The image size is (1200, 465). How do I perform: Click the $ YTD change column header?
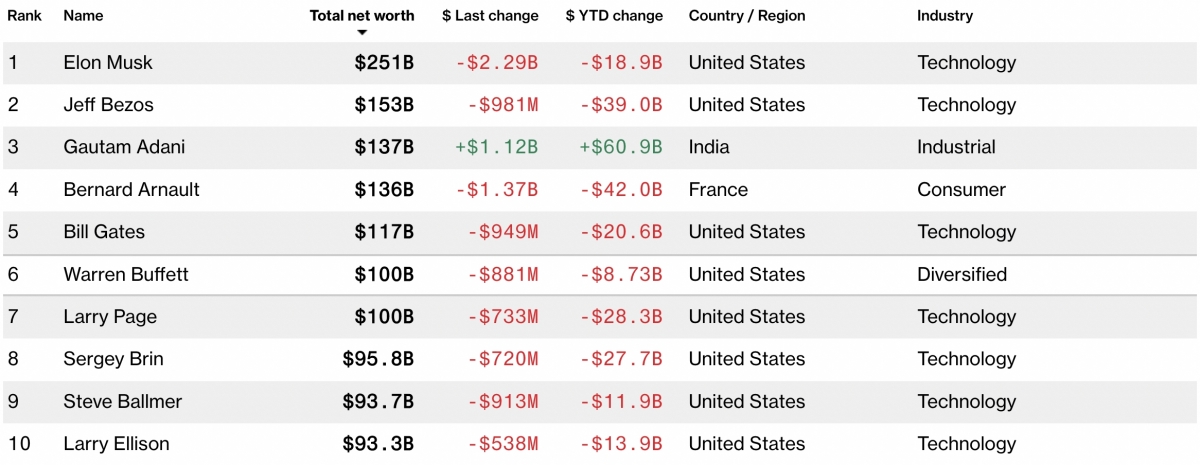613,16
